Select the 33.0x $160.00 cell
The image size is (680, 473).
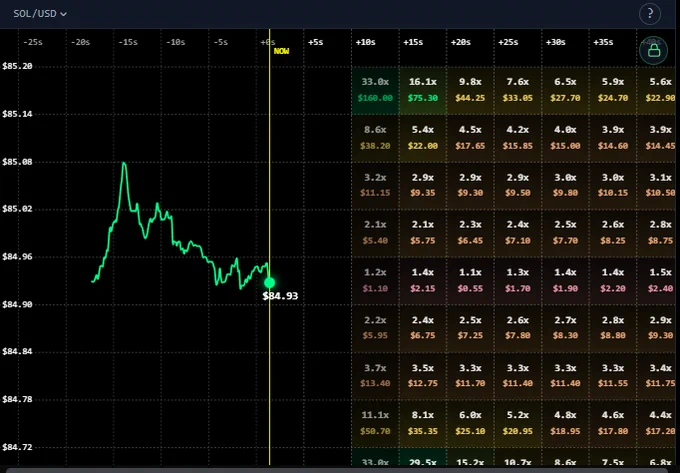[x=375, y=90]
